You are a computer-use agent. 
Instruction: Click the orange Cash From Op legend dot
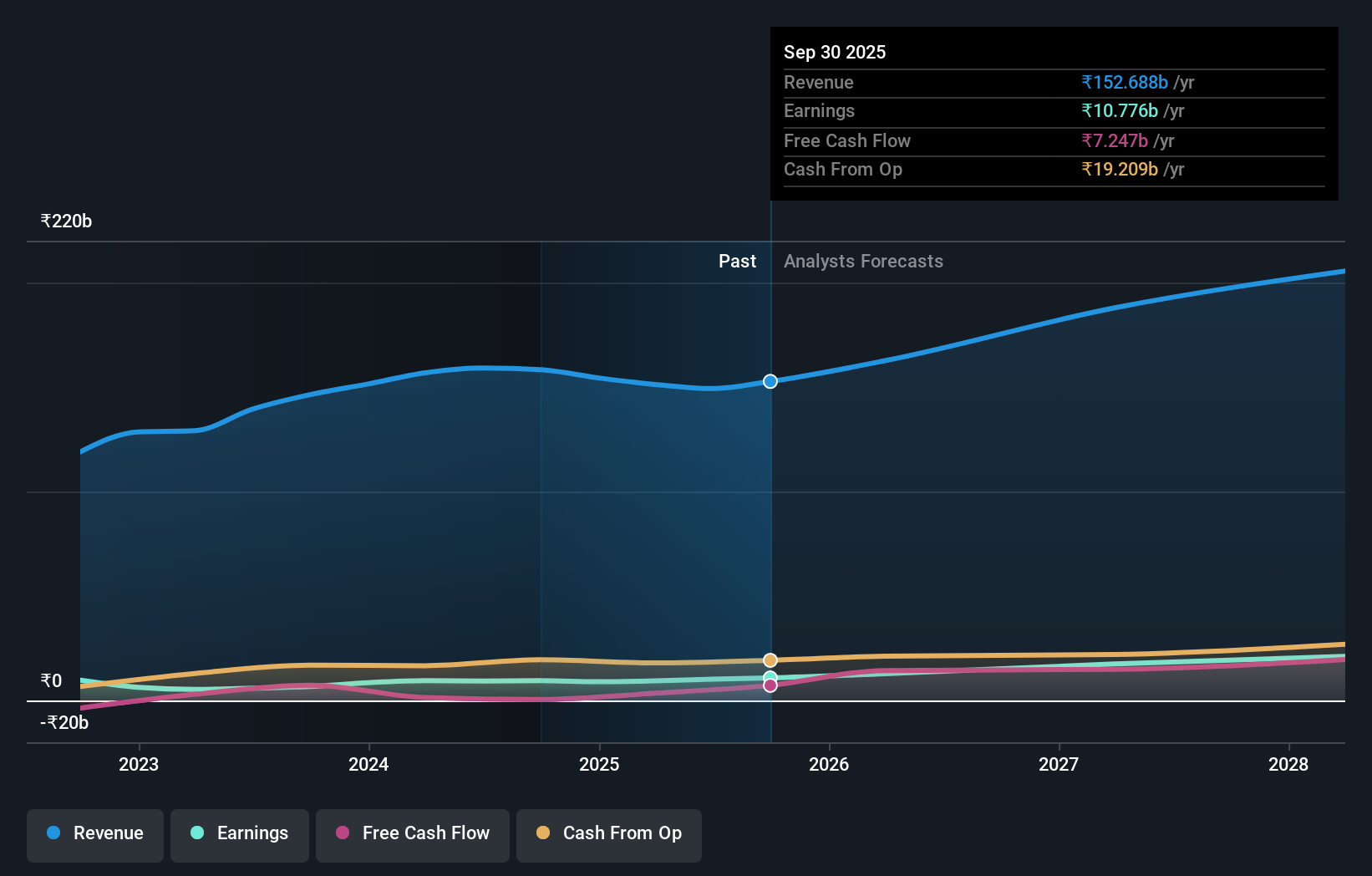coord(545,833)
